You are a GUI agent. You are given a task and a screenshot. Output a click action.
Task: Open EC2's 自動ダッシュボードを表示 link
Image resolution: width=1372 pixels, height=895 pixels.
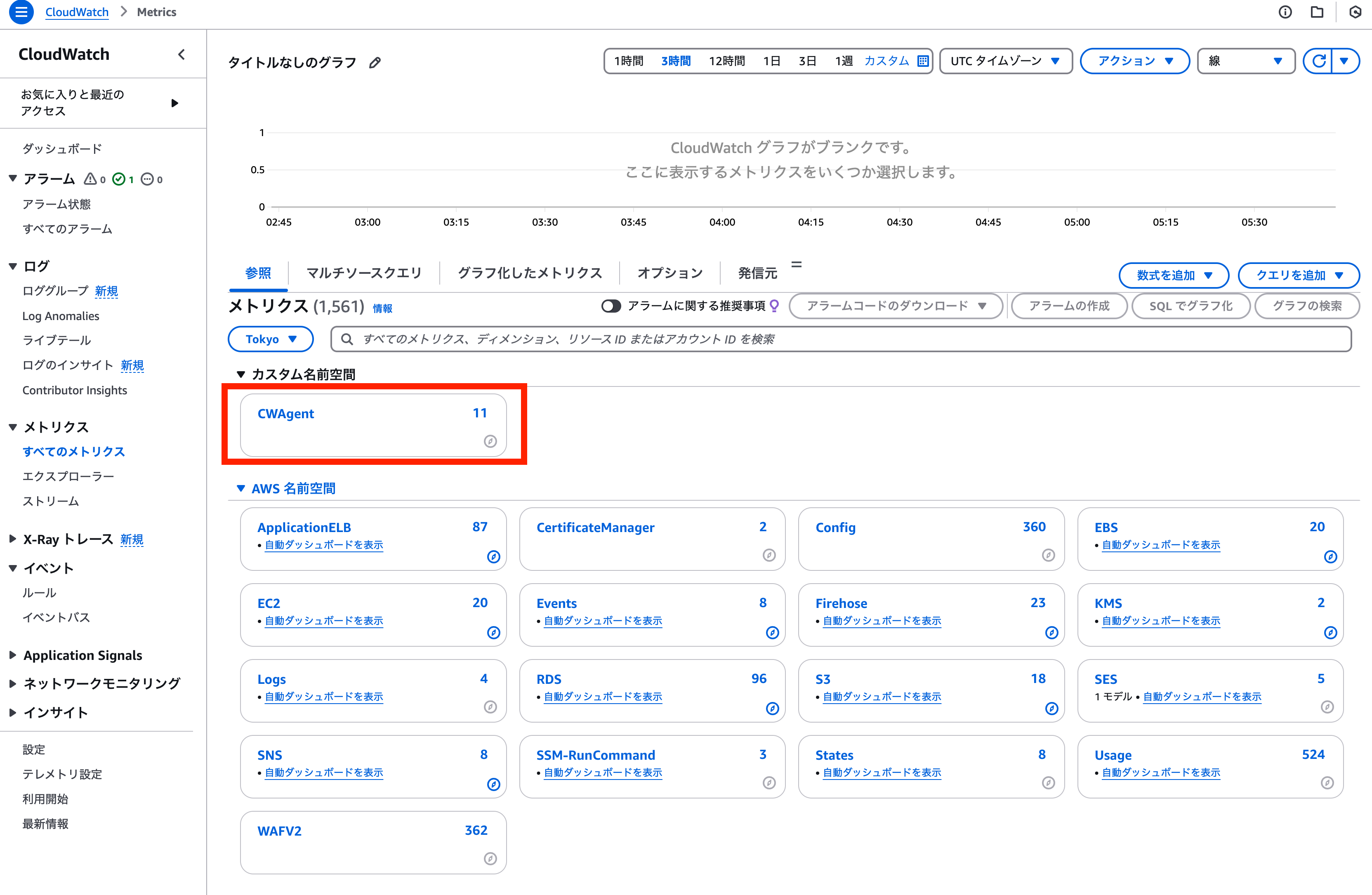pos(324,621)
